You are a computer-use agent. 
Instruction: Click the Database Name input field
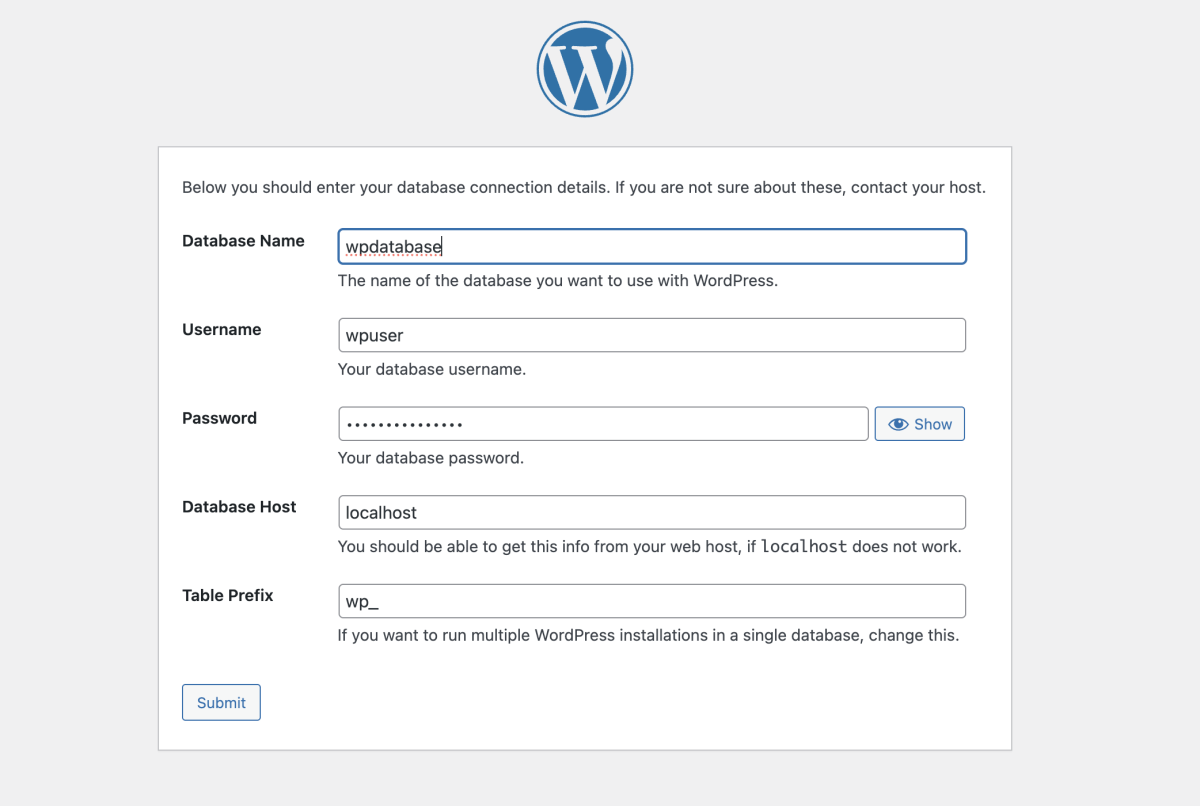[652, 247]
